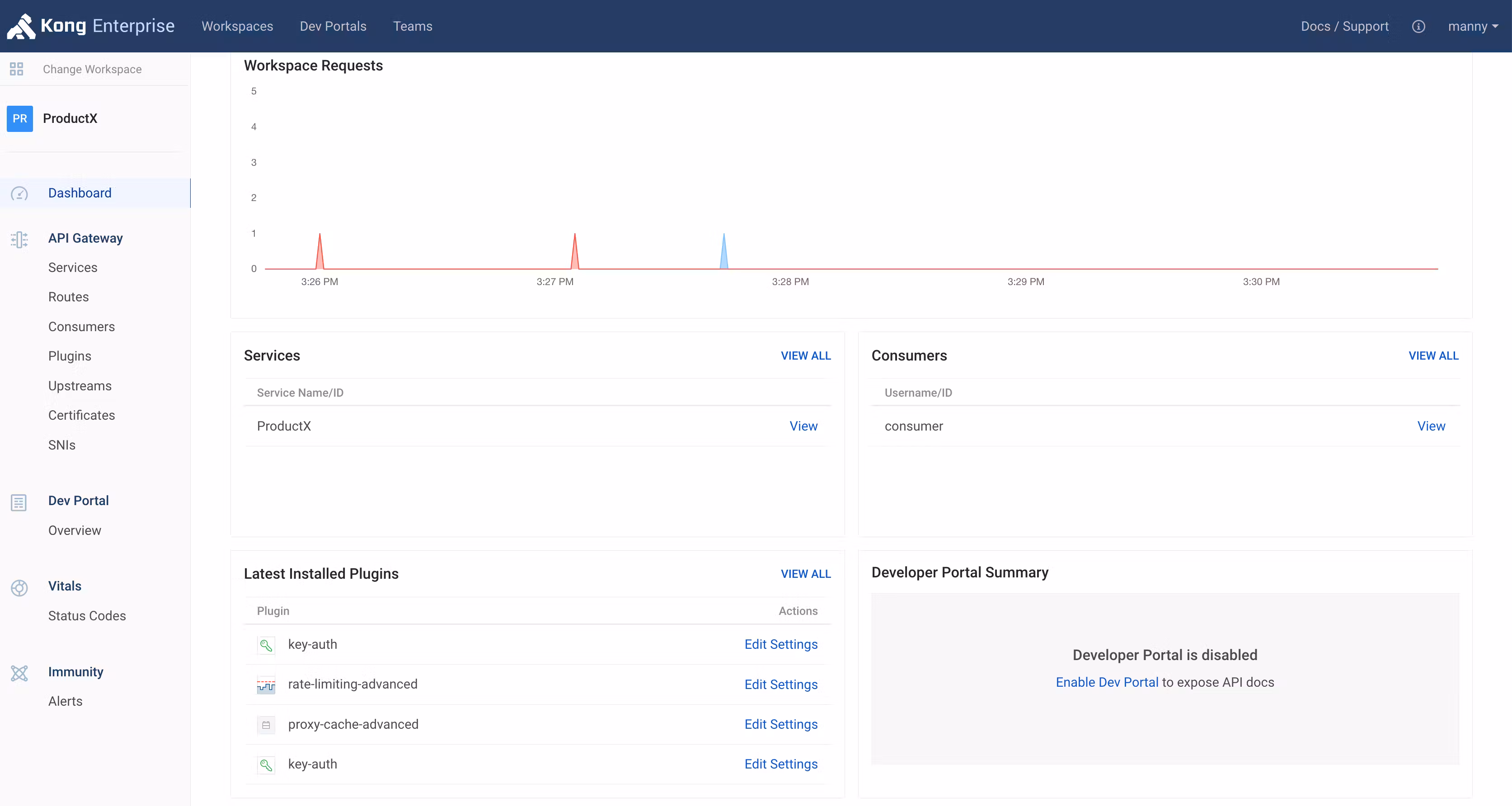Open Status Codes under Vitals
The height and width of the screenshot is (806, 1512).
pyautogui.click(x=87, y=616)
